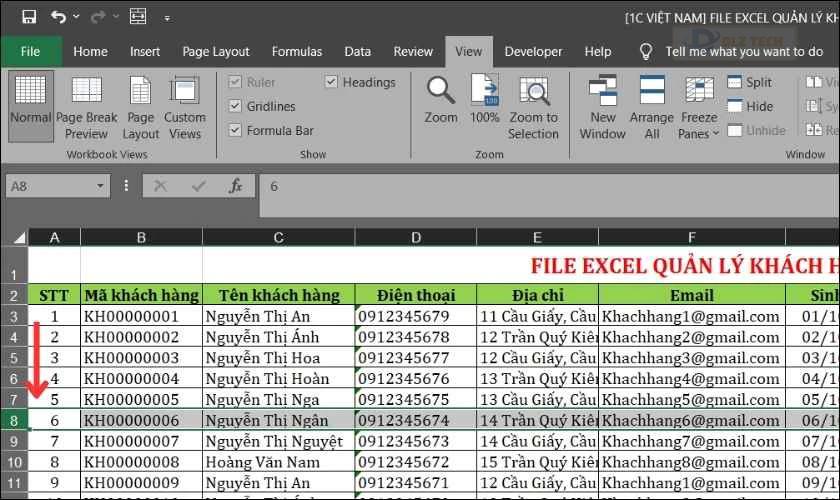Switch to the Formulas tab

coord(297,51)
